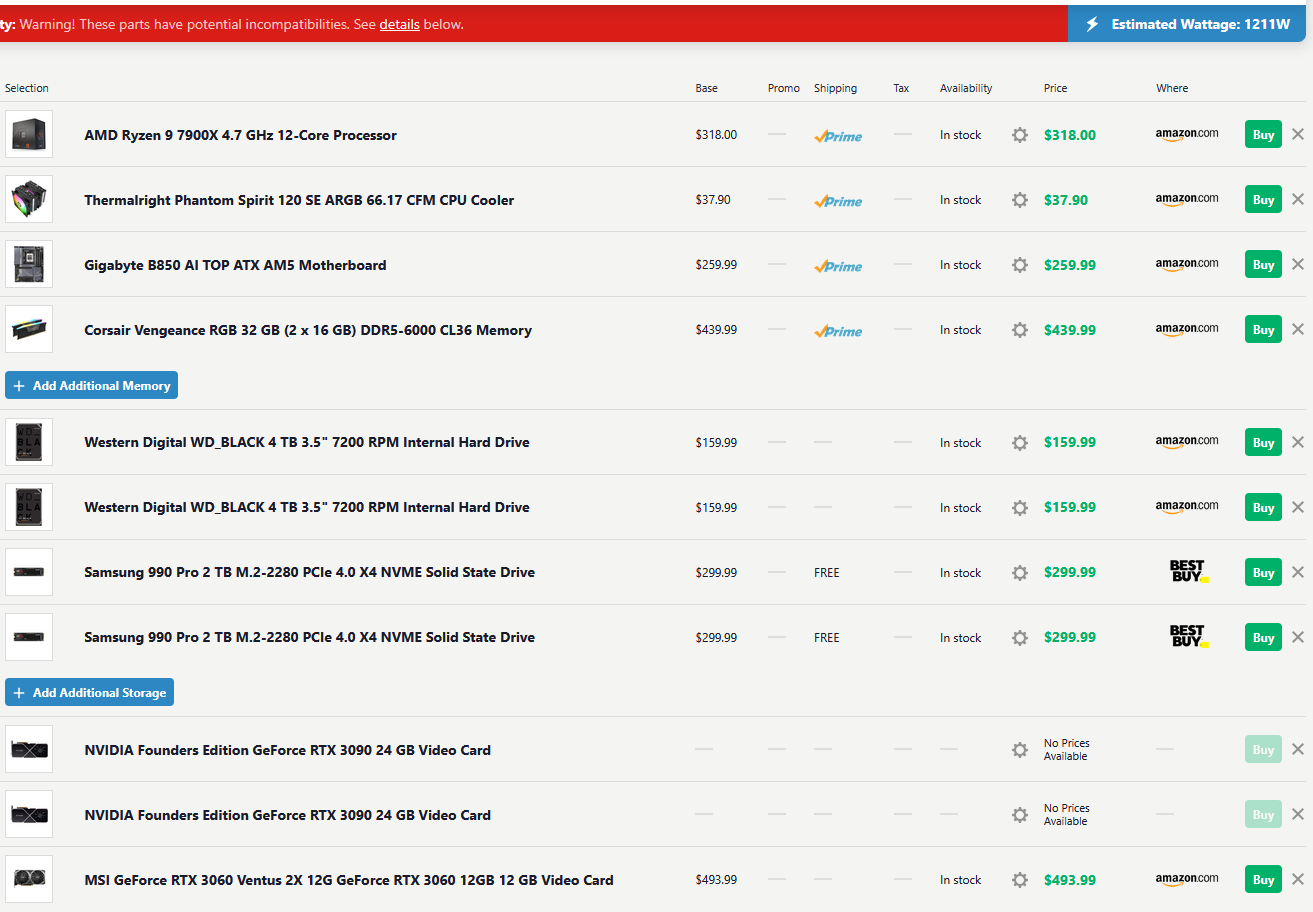Click the Estimated Wattage 1211W button
1313x912 pixels.
1186,24
